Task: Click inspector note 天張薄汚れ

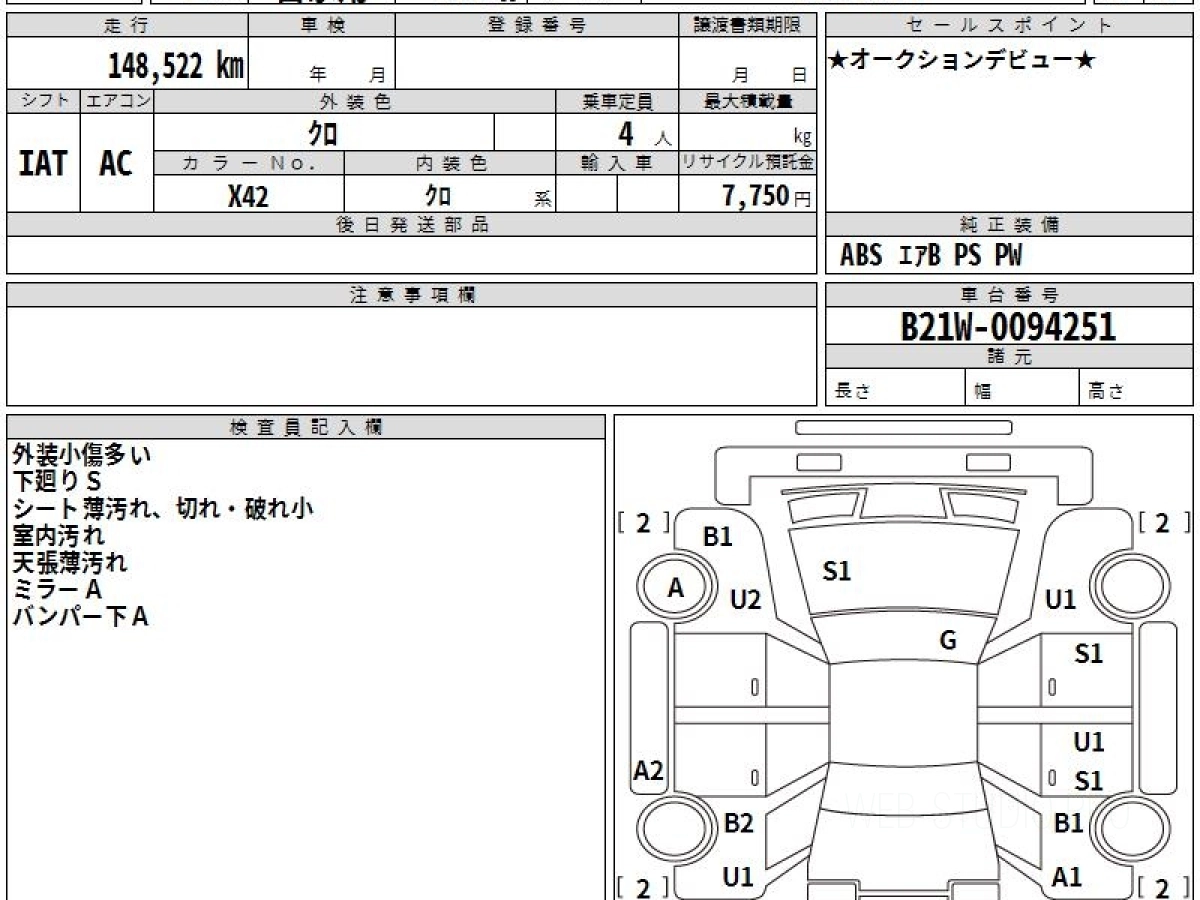Action: [x=70, y=563]
